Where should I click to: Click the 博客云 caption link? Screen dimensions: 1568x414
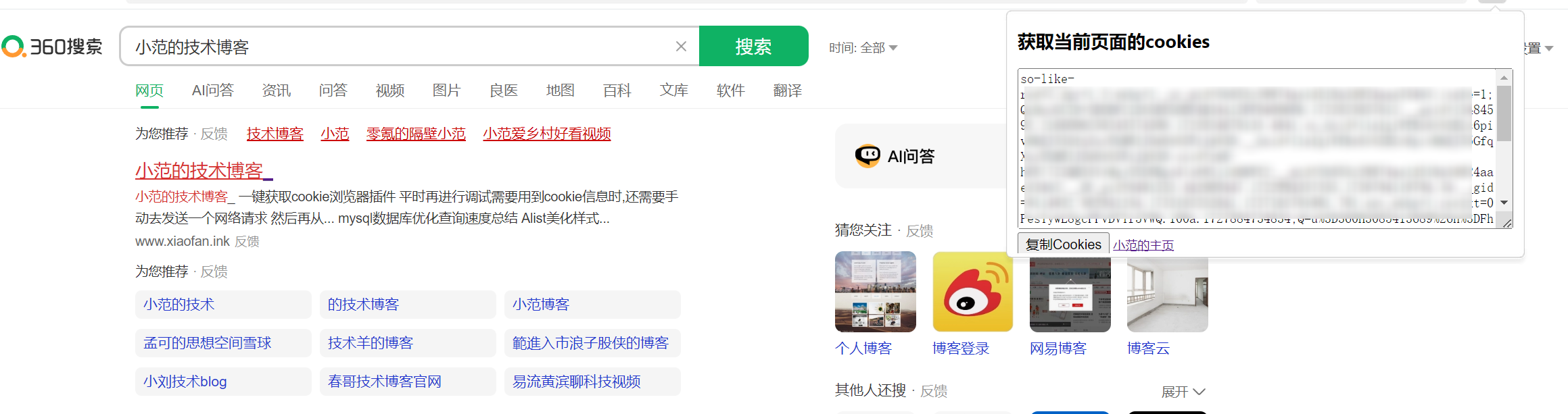coord(1148,348)
